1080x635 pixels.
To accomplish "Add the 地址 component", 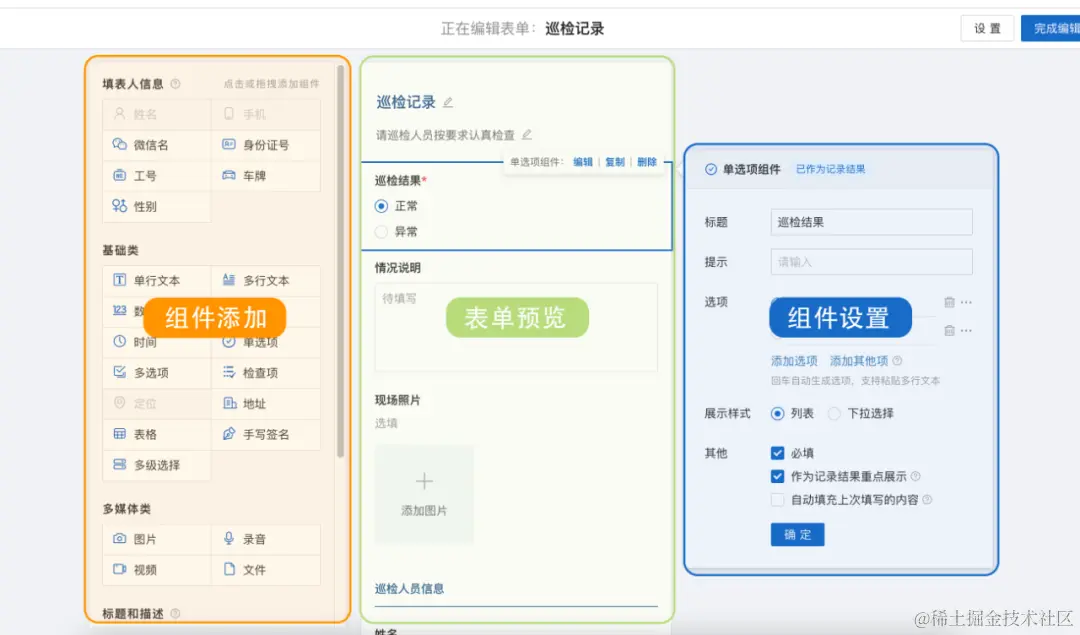I will 265,404.
